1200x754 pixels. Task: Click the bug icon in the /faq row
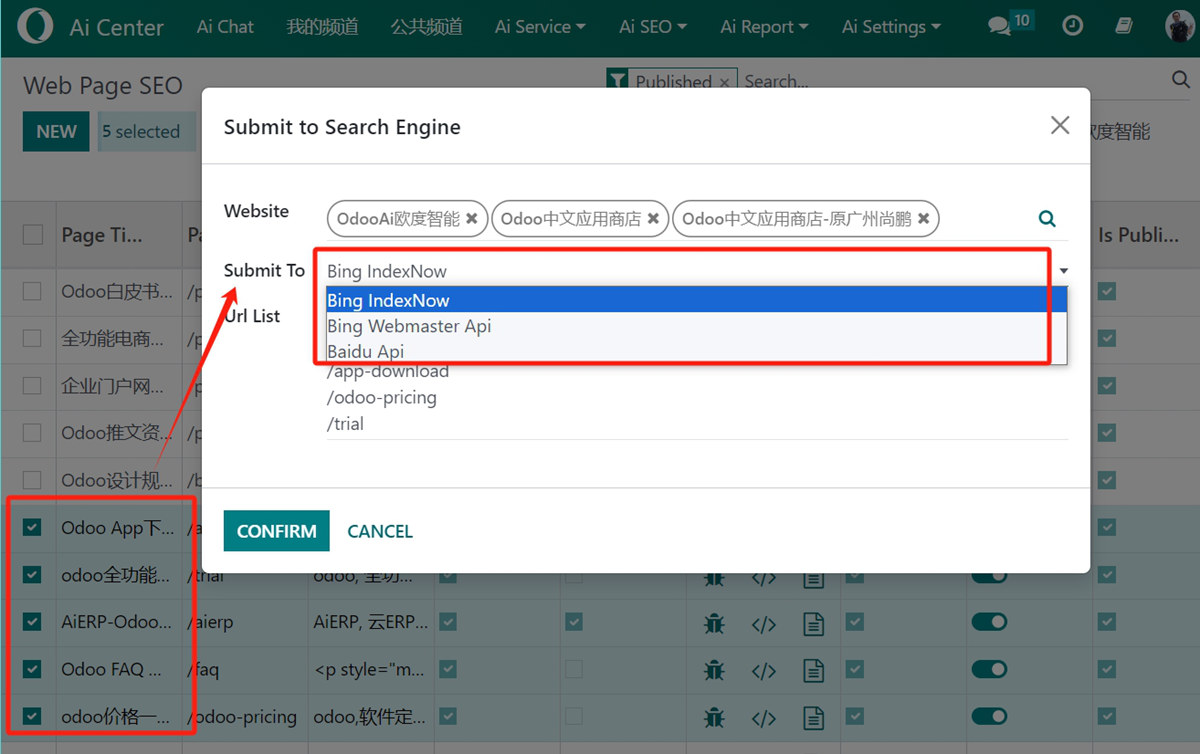[713, 670]
